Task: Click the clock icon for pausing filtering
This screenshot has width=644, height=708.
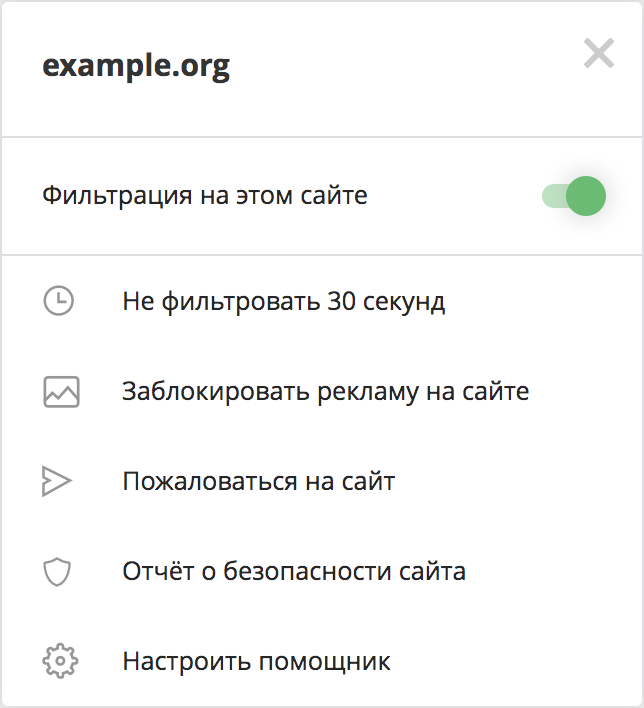Action: [x=58, y=301]
